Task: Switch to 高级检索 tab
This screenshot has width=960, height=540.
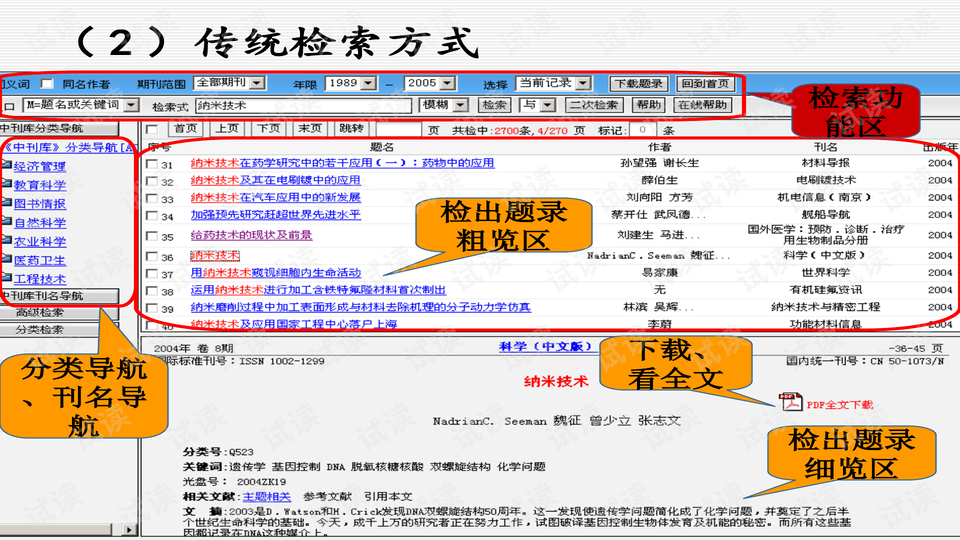Action: pyautogui.click(x=40, y=313)
